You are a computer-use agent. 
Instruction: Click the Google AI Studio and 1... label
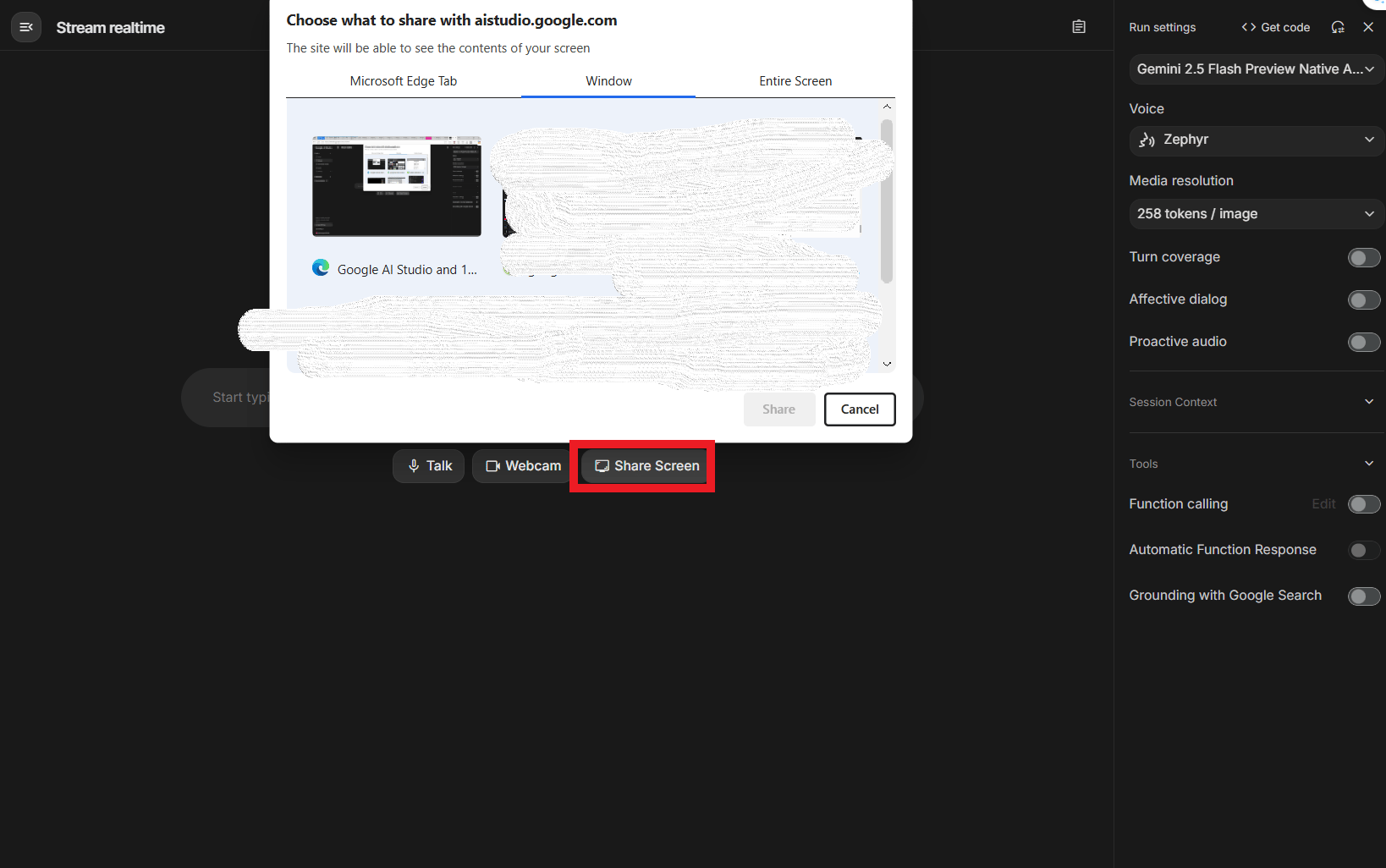point(407,270)
